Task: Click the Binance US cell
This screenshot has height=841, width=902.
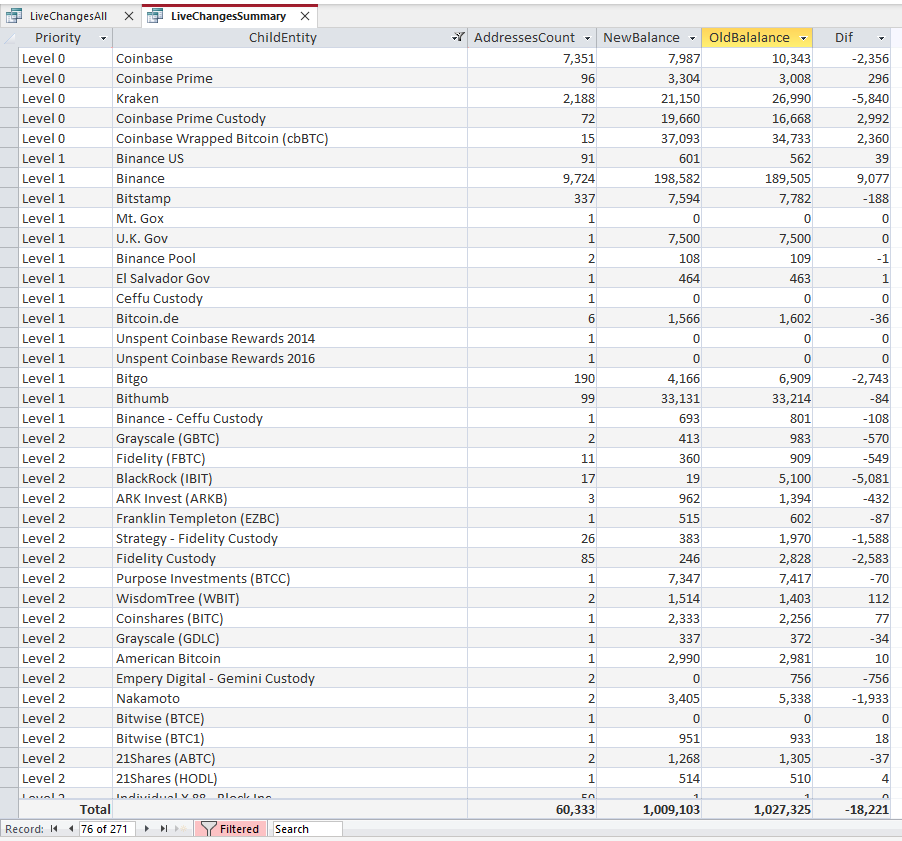Action: [x=290, y=158]
